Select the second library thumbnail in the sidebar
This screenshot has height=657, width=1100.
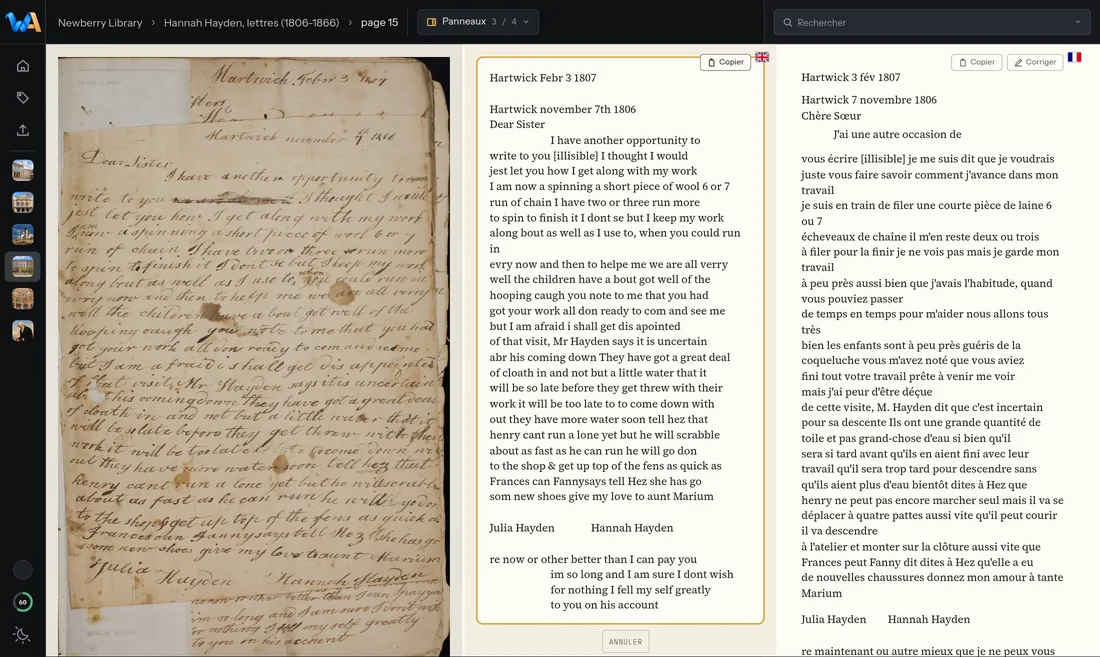coord(22,203)
